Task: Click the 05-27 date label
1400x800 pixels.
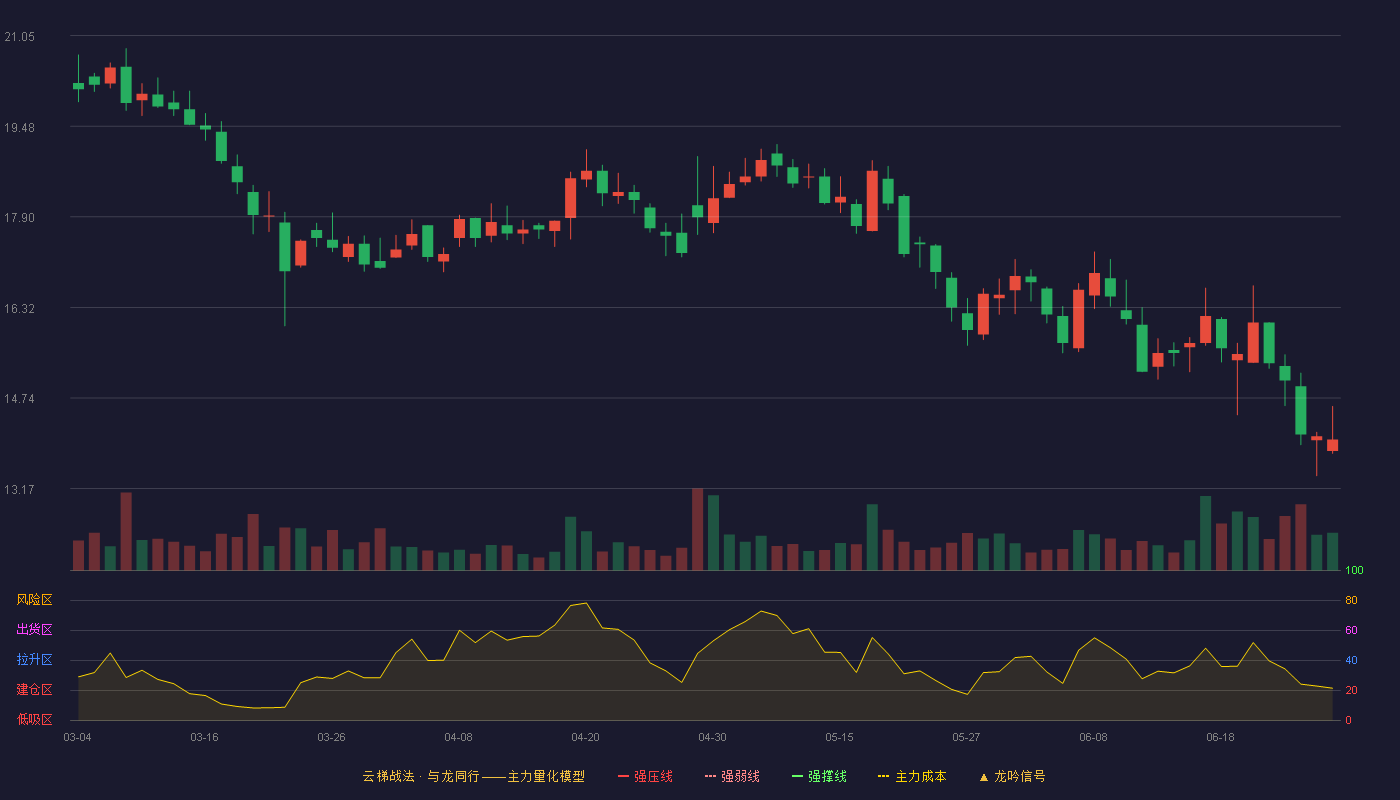Action: [966, 737]
